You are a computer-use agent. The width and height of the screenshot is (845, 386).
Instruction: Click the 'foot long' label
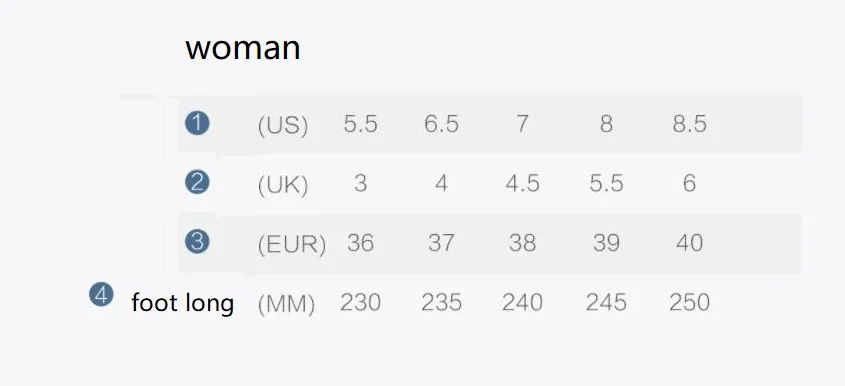coord(183,302)
